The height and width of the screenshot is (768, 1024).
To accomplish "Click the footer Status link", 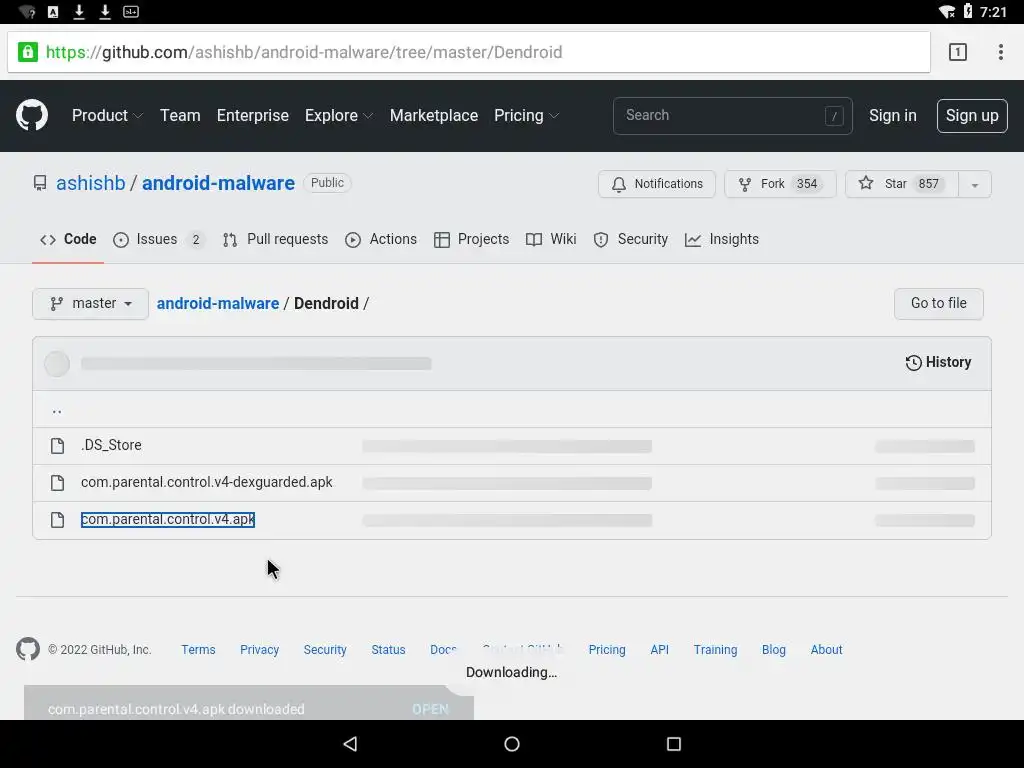I will (388, 650).
